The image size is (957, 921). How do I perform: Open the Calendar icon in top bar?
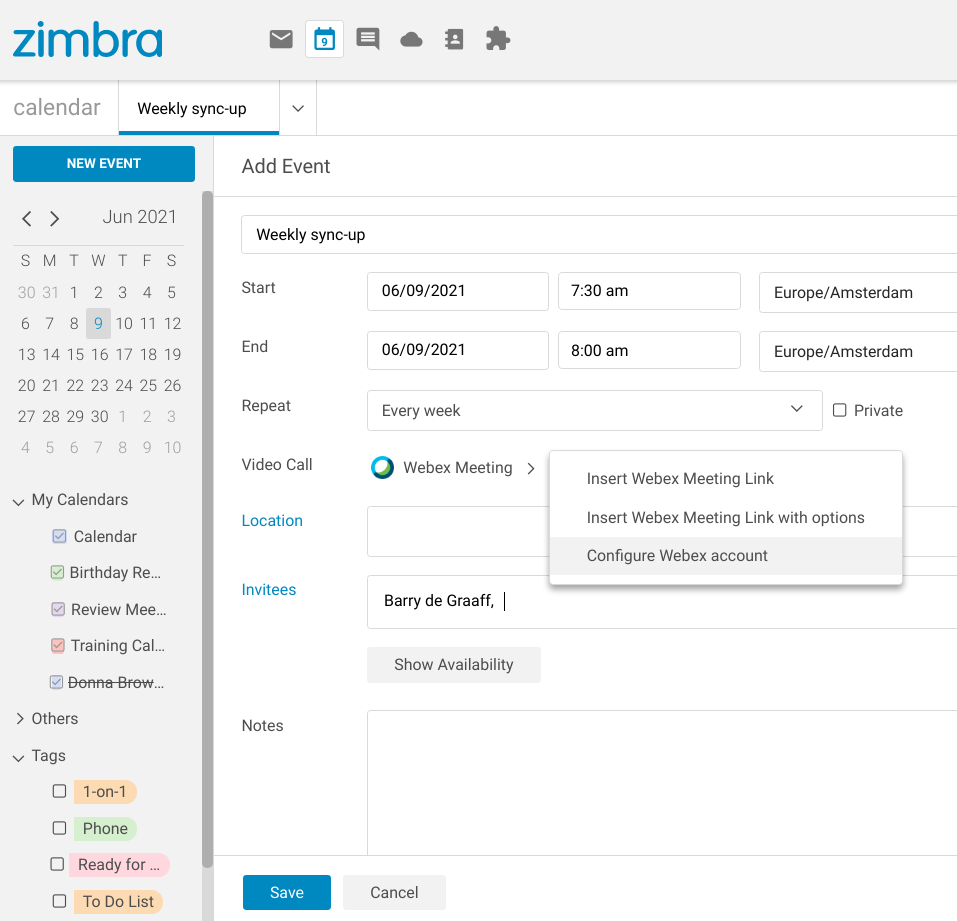pos(324,39)
